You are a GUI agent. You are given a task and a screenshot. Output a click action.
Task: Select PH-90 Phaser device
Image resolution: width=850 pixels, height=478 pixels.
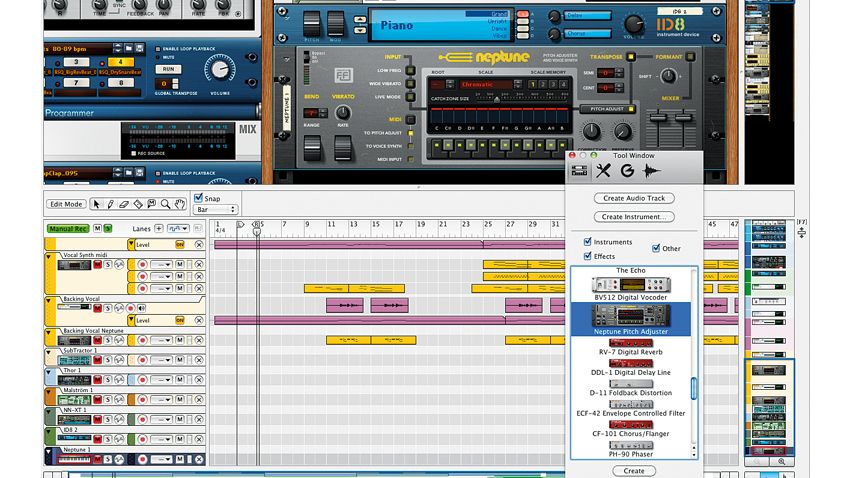[x=631, y=450]
